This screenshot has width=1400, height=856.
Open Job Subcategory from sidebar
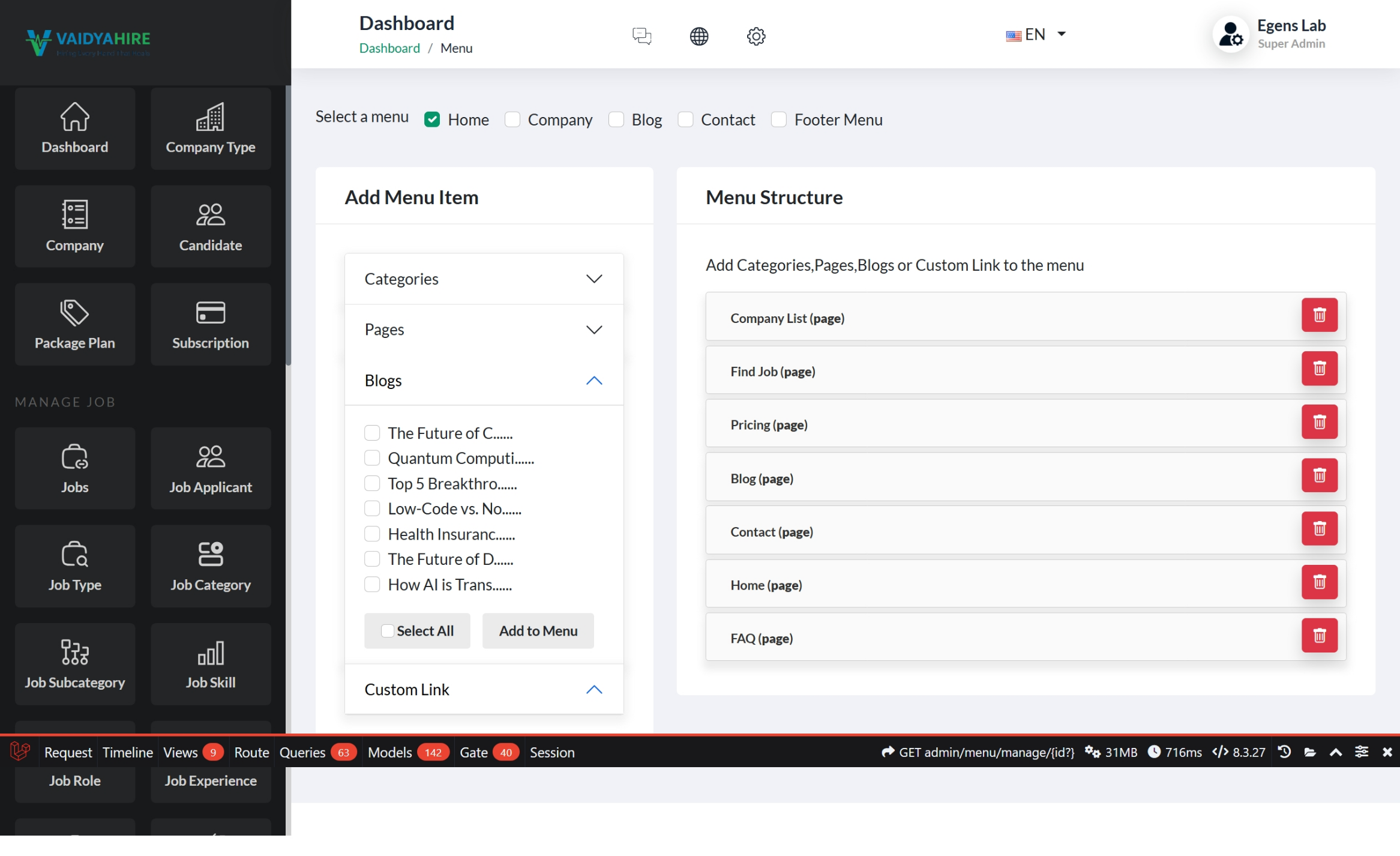(x=75, y=665)
